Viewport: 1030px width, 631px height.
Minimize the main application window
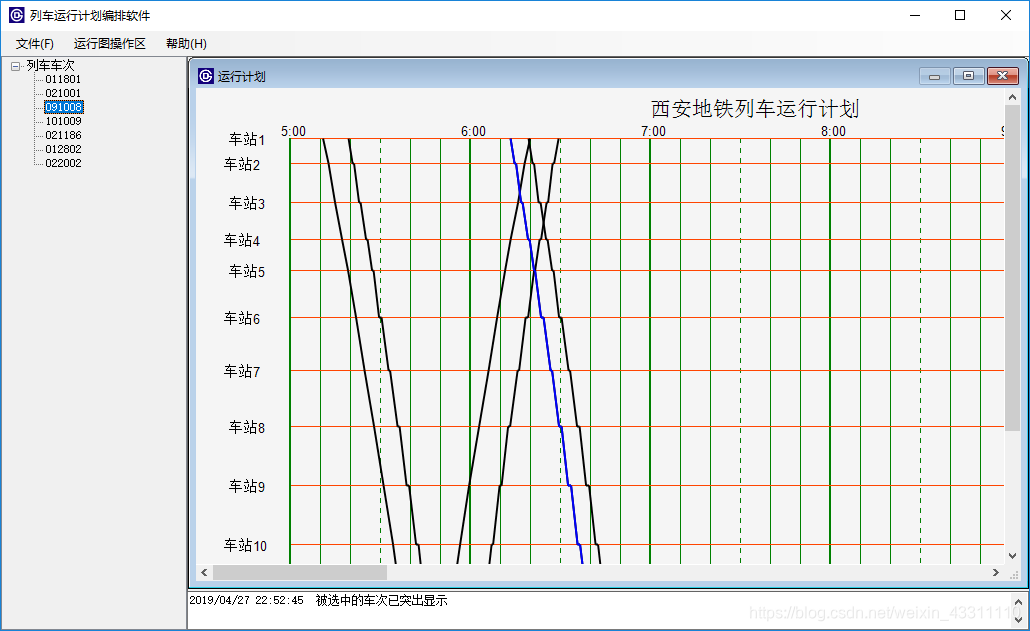[x=916, y=15]
